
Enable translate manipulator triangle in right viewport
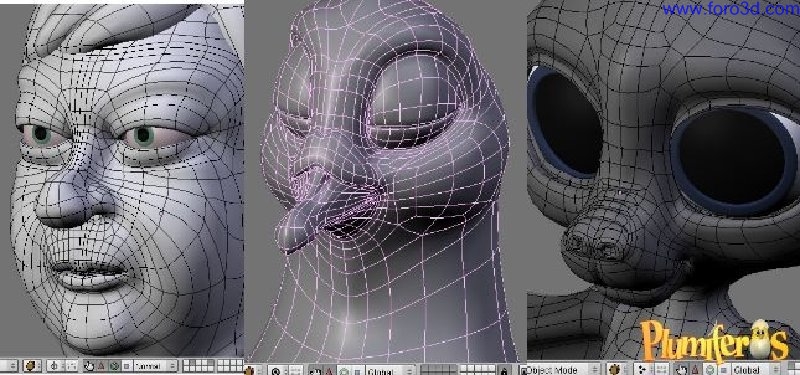point(695,369)
